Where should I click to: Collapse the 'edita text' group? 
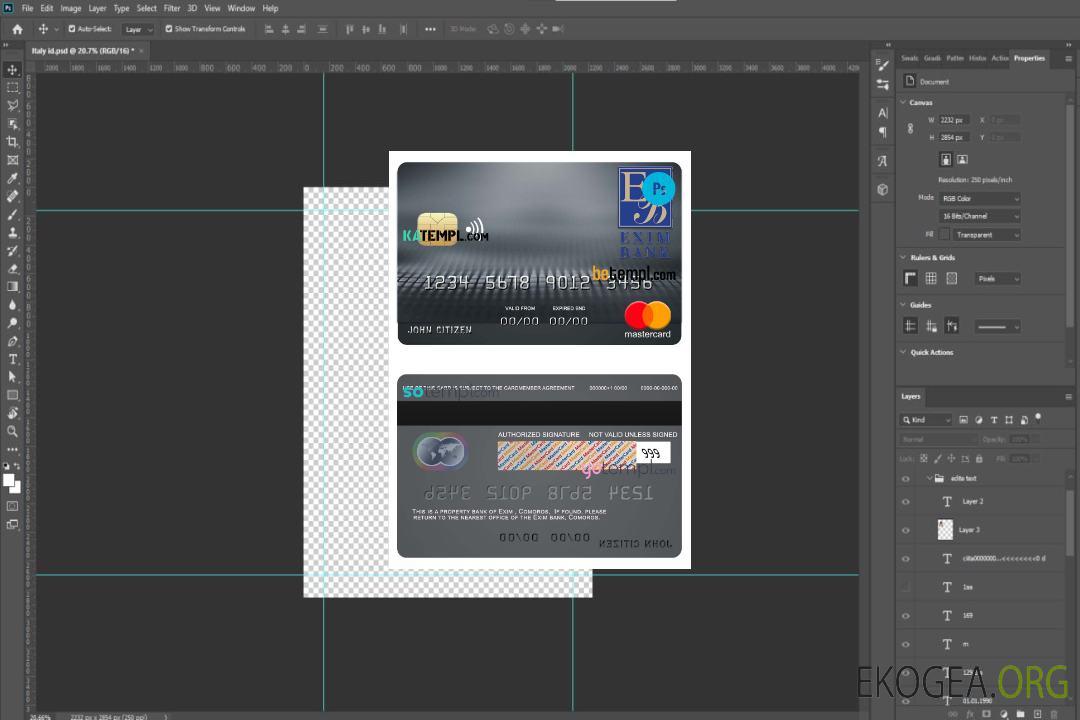[929, 478]
